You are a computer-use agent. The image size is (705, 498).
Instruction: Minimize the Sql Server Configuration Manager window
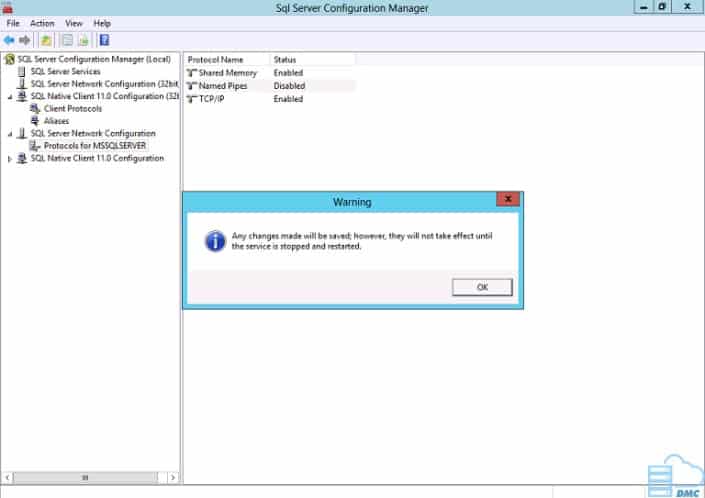click(644, 7)
